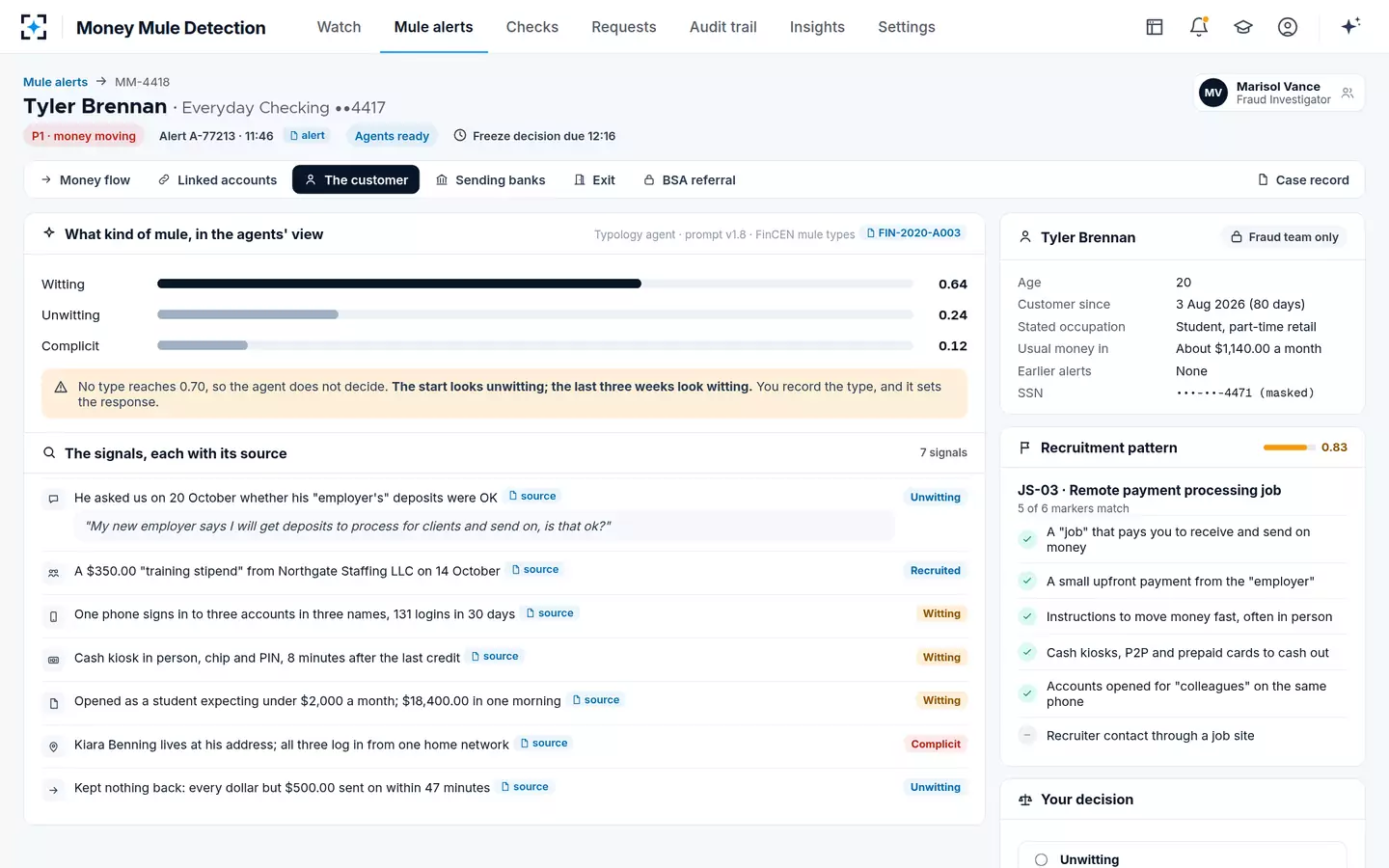View source for Kiara Benning address signal
This screenshot has width=1389, height=868.
click(544, 744)
